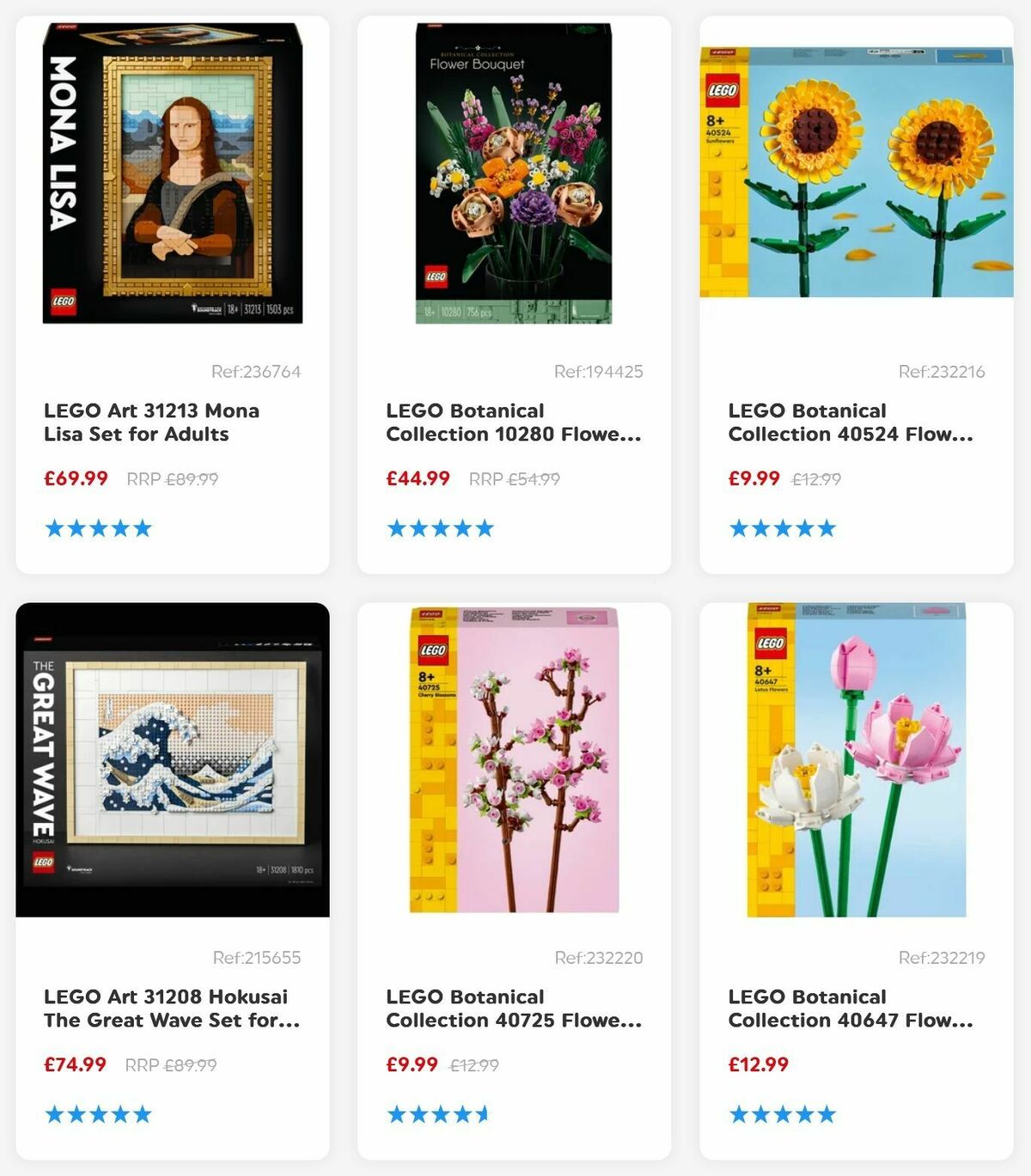The image size is (1031, 1176).
Task: Click LEGO Botanical Collection 40524 title
Action: [x=851, y=423]
